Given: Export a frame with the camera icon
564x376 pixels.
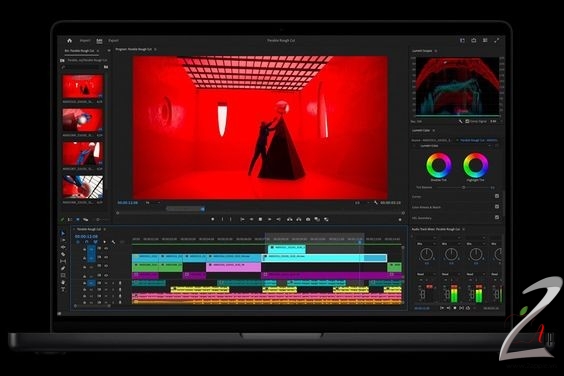Looking at the screenshot, I should (x=308, y=219).
